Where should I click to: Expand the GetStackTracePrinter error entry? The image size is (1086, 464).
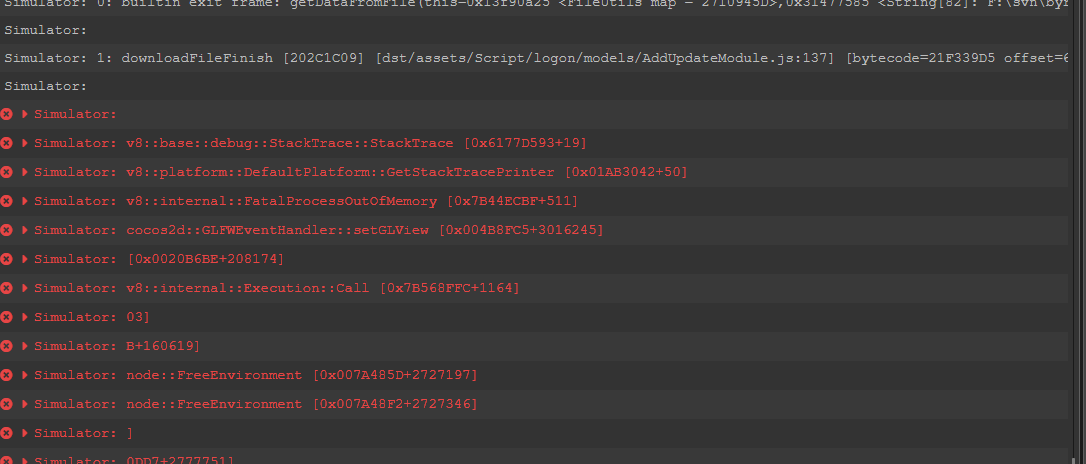(x=25, y=173)
